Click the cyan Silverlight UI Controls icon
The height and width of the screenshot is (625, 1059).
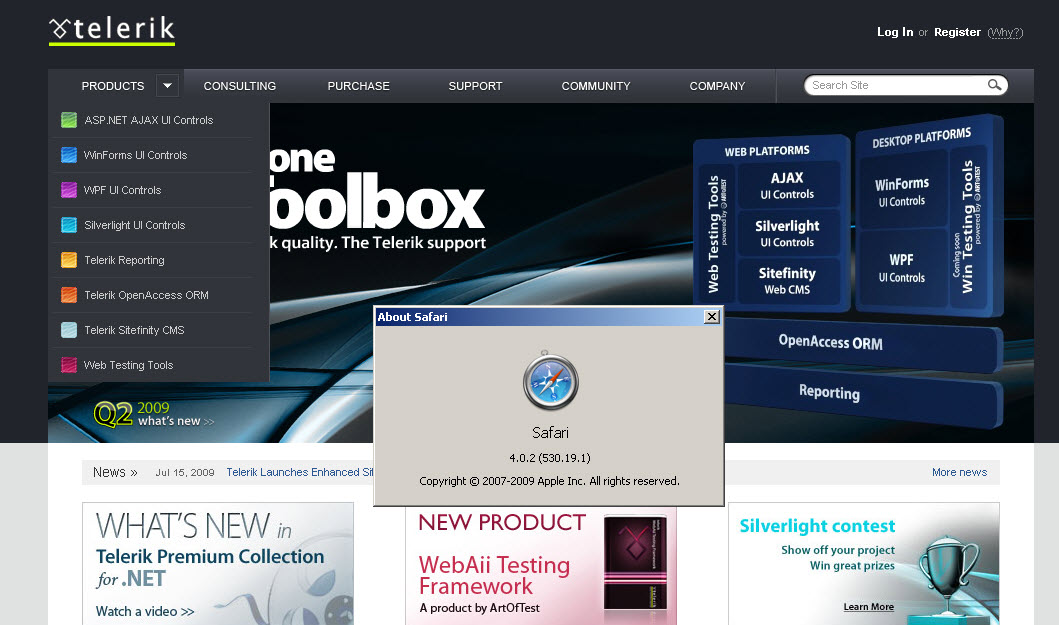(69, 225)
